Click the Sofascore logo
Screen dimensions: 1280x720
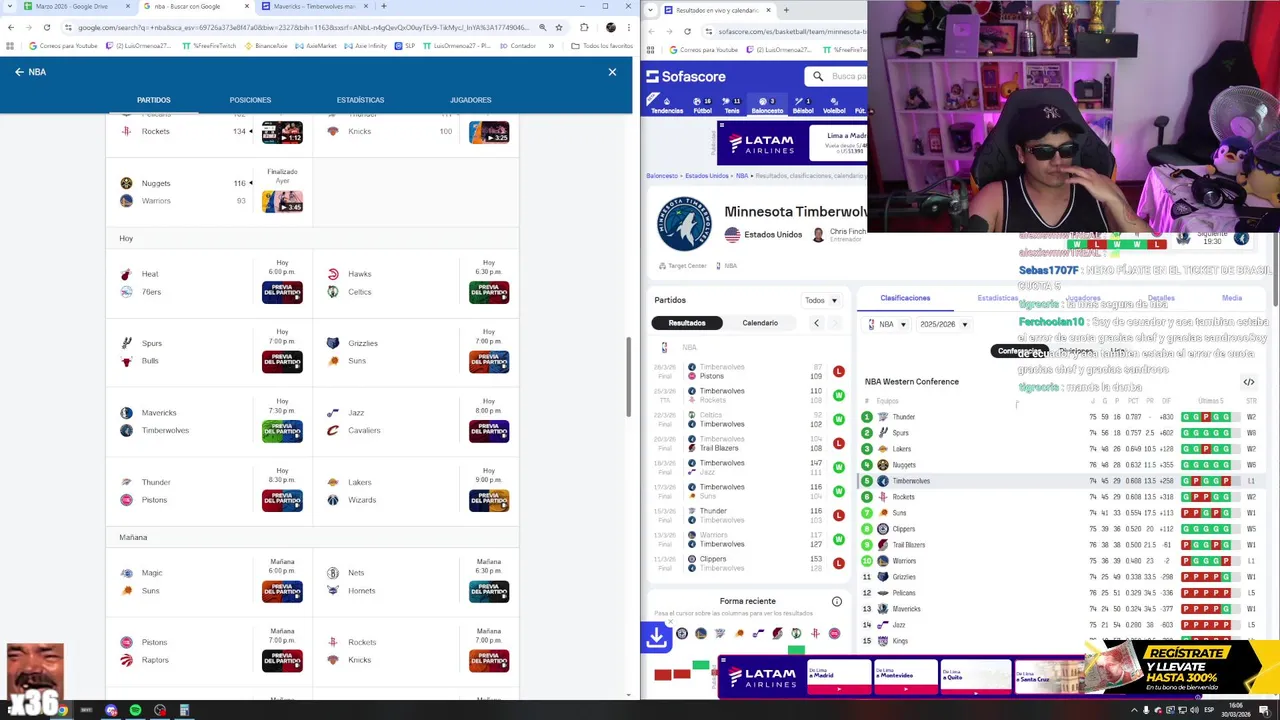click(686, 76)
